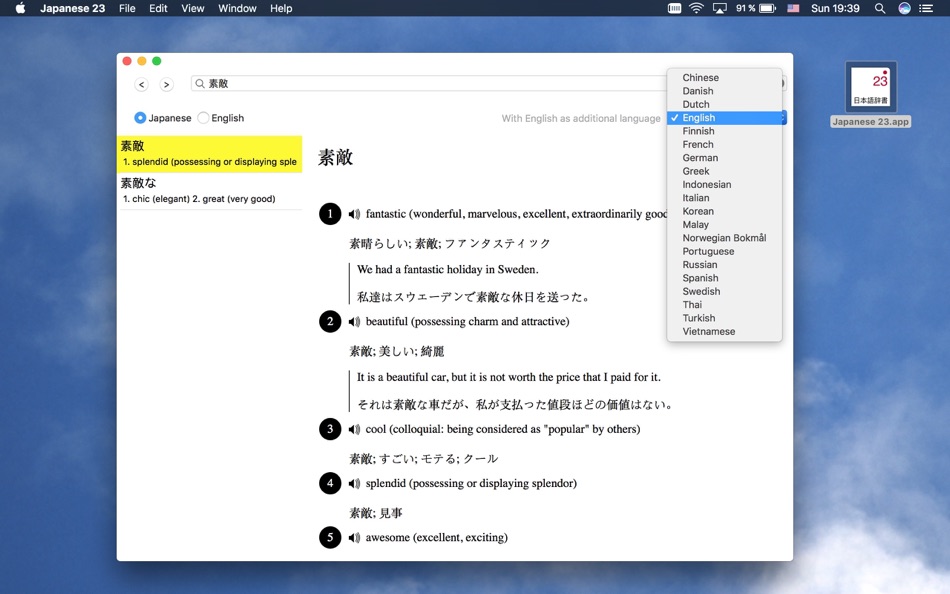Viewport: 950px width, 594px height.
Task: Click the US flag input source icon
Action: point(793,8)
